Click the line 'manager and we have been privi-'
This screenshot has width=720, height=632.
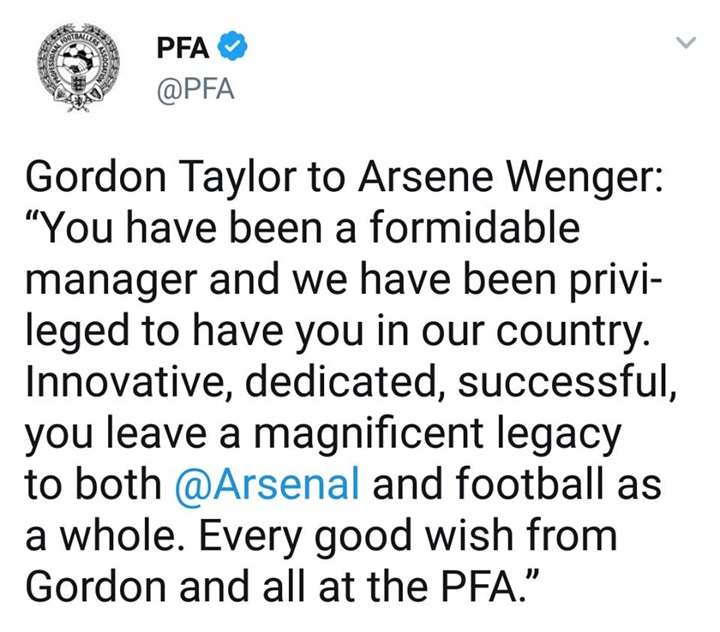click(343, 280)
